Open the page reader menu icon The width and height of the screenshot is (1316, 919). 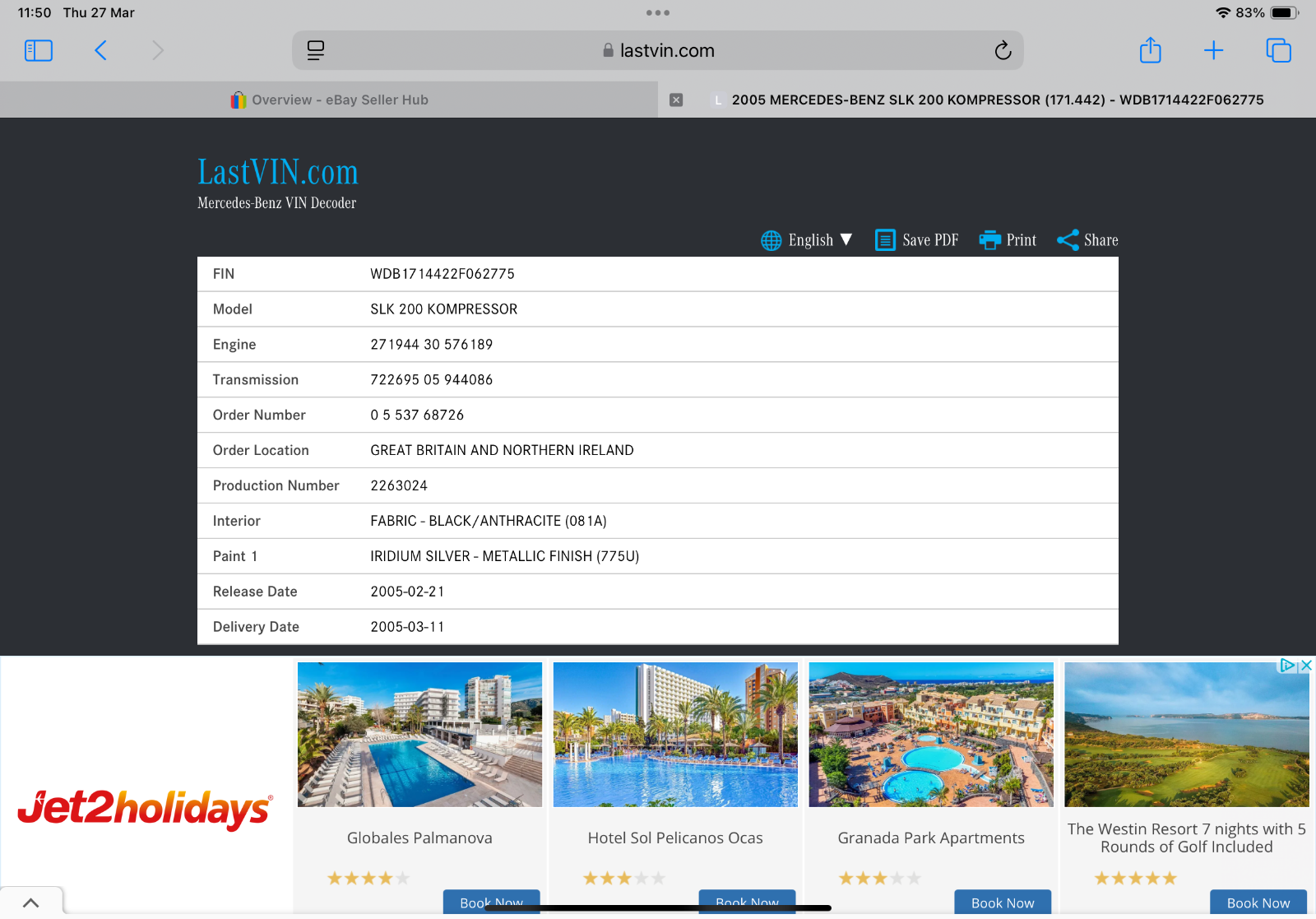tap(316, 51)
